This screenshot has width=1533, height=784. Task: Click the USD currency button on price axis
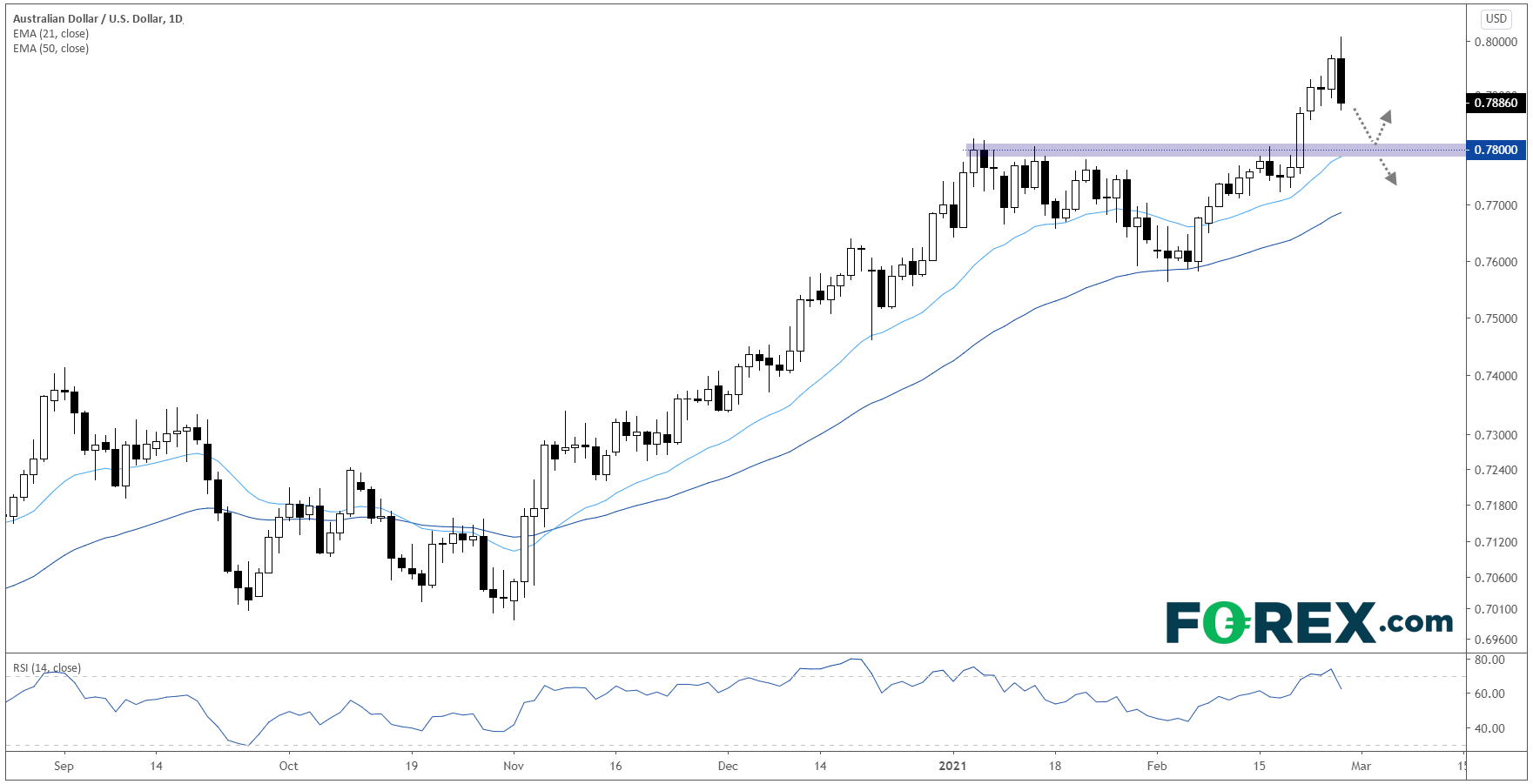coord(1496,18)
